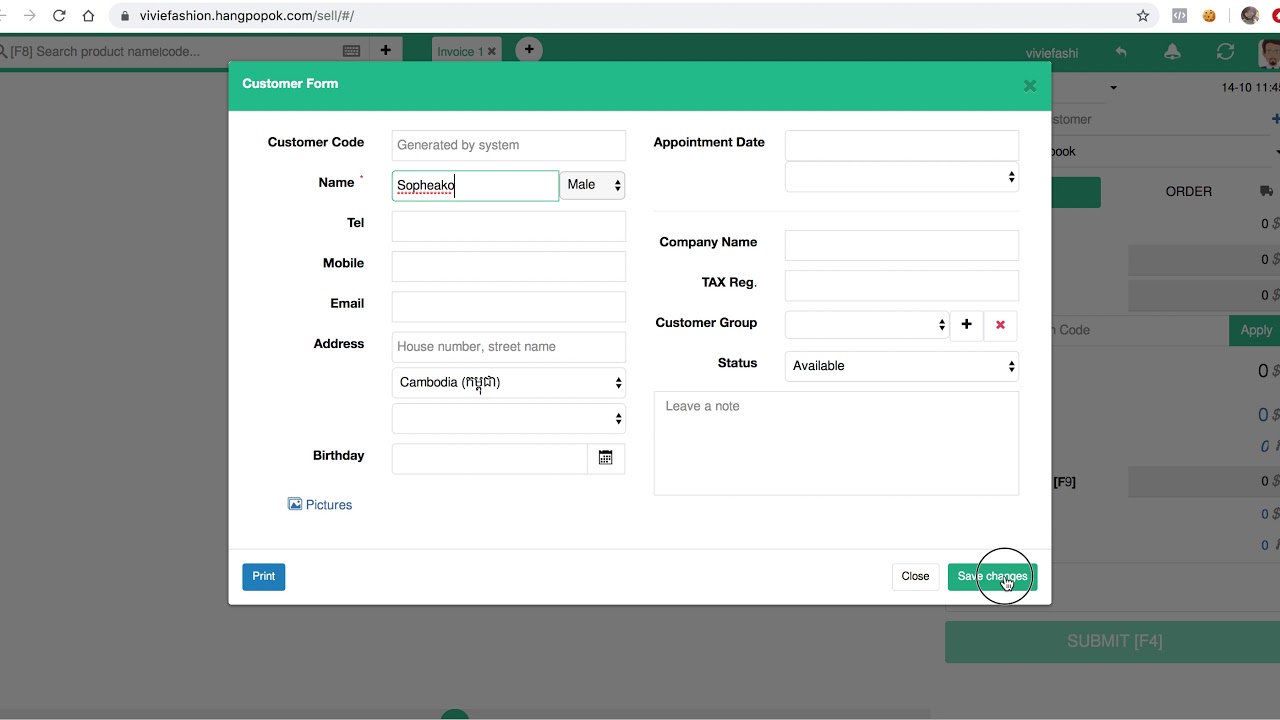Bookmark this page with the star icon
Screen dimensions: 1280x720
click(x=1143, y=16)
